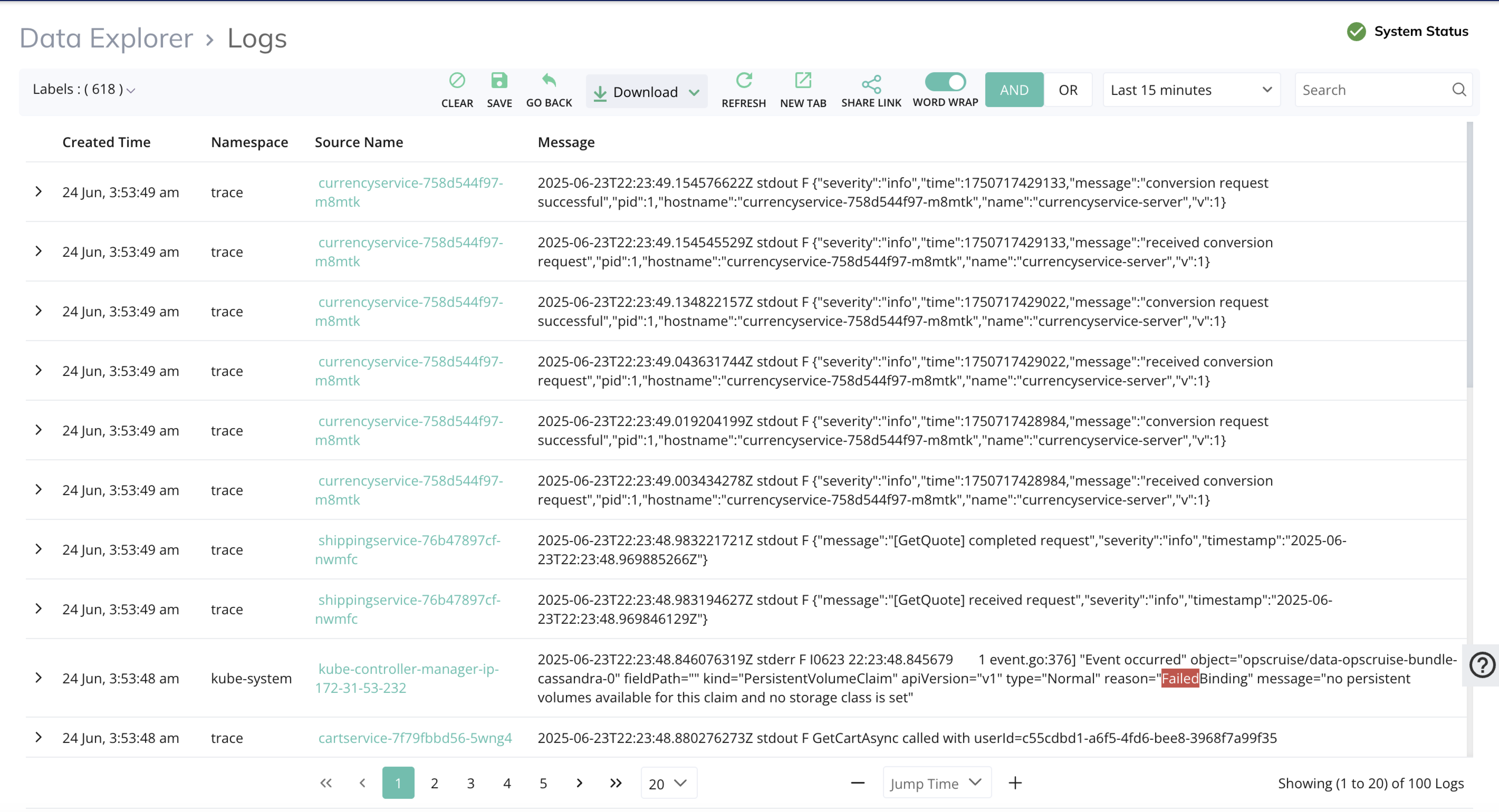
Task: Go to last page double-right arrows
Action: [x=616, y=783]
